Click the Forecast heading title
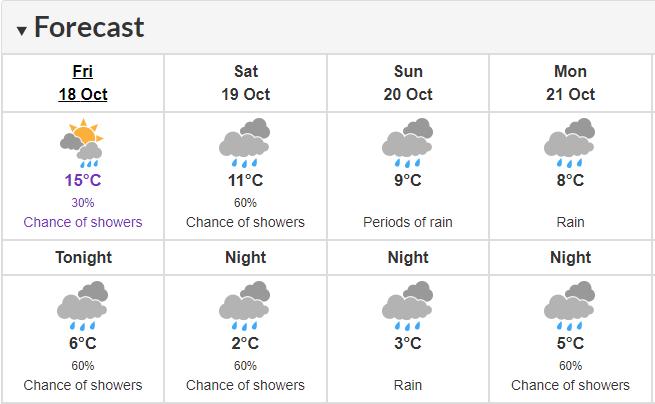The height and width of the screenshot is (404, 655). pyautogui.click(x=89, y=28)
